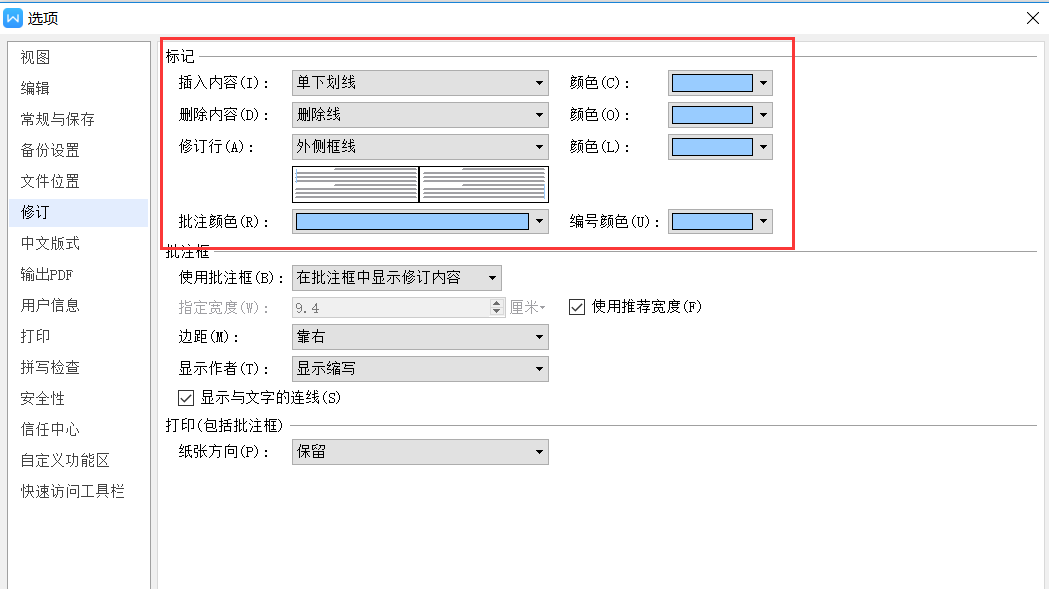Image resolution: width=1049 pixels, height=589 pixels.
Task: Expand the 边距 dropdown set to 靠右
Action: point(420,338)
